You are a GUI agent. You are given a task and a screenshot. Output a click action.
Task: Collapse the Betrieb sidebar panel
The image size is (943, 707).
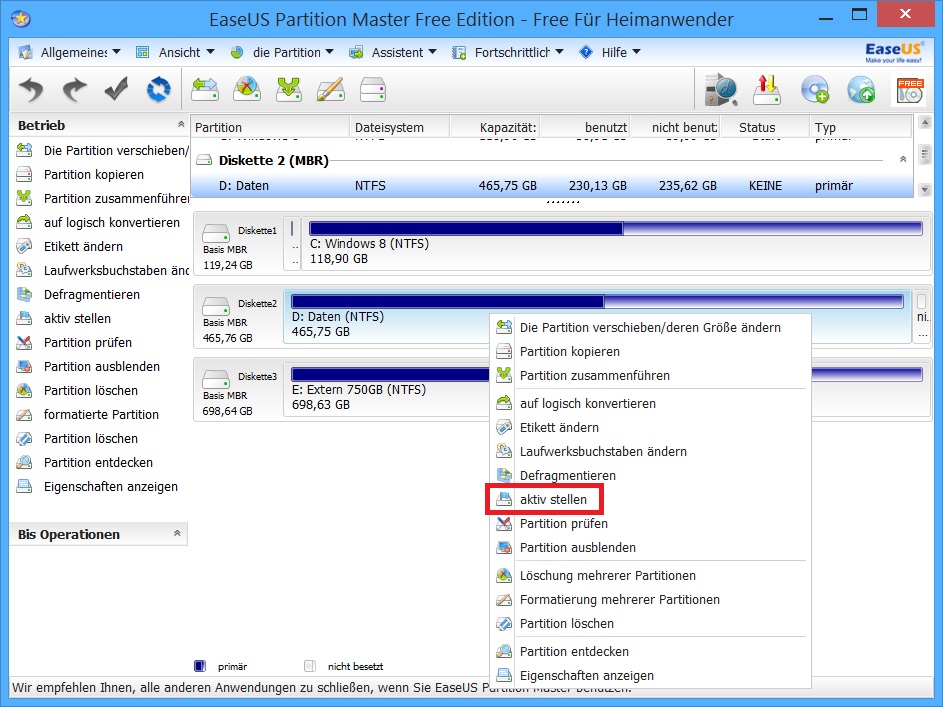[181, 124]
